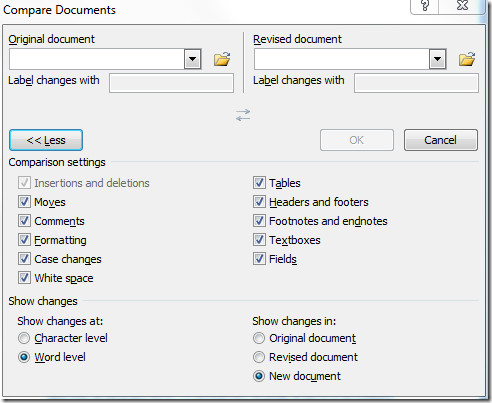Swap documents using the double-arrow icon

(243, 115)
